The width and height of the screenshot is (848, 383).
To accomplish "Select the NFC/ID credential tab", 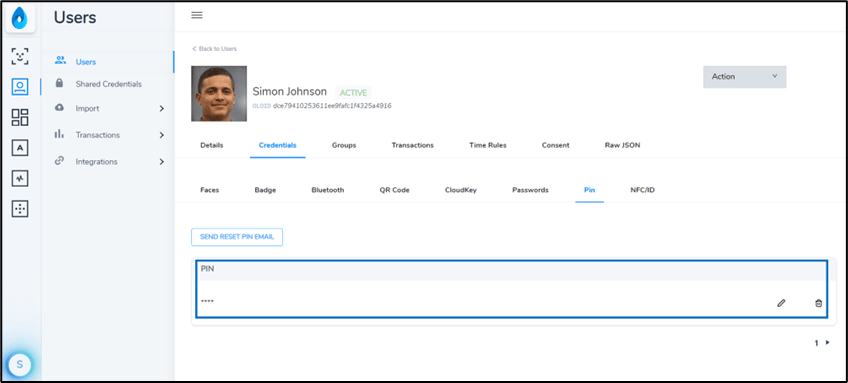I will pyautogui.click(x=642, y=190).
